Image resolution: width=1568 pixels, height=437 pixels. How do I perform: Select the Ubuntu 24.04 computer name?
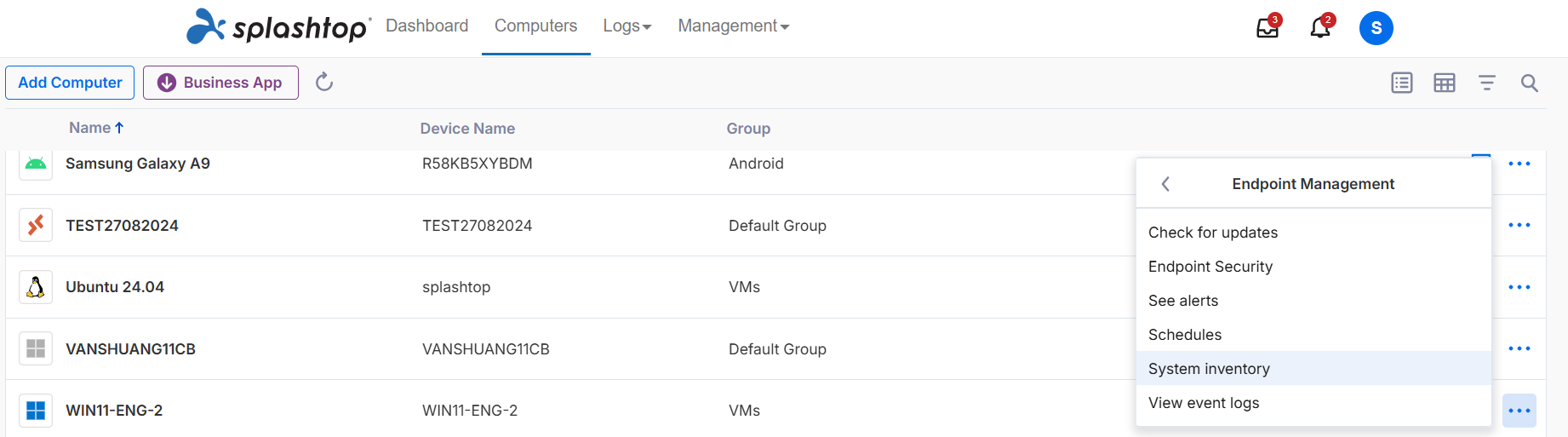(x=115, y=287)
